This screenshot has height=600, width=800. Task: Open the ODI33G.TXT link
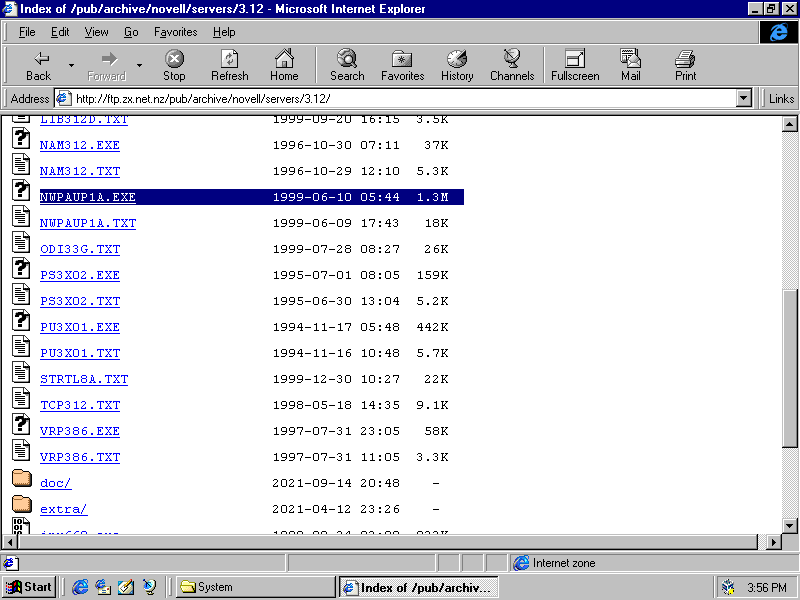(x=80, y=249)
